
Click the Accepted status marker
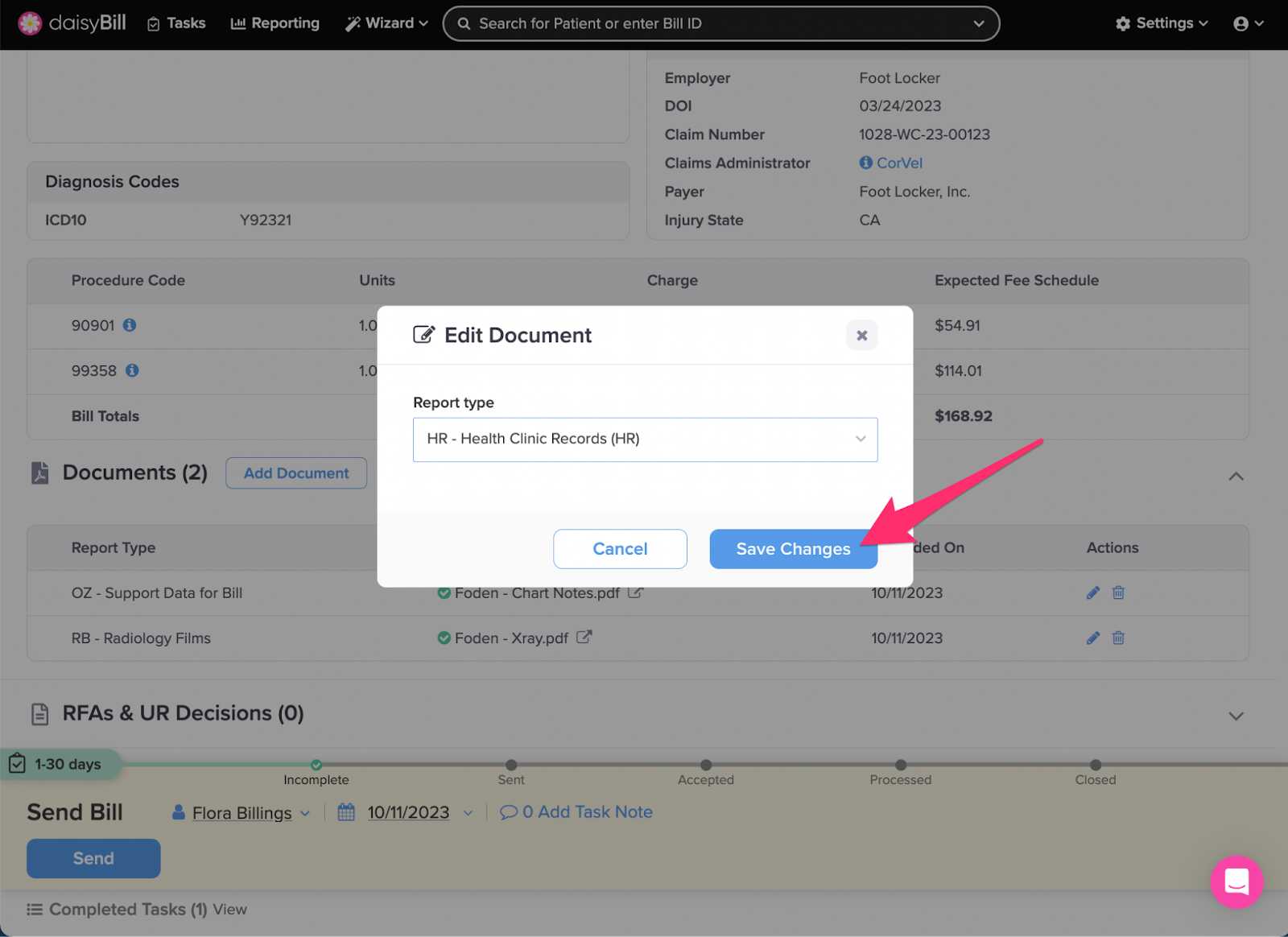[x=706, y=765]
